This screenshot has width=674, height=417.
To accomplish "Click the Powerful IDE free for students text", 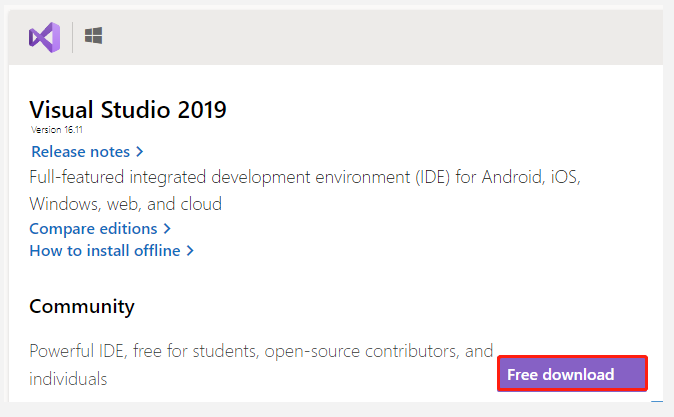I will pyautogui.click(x=261, y=365).
